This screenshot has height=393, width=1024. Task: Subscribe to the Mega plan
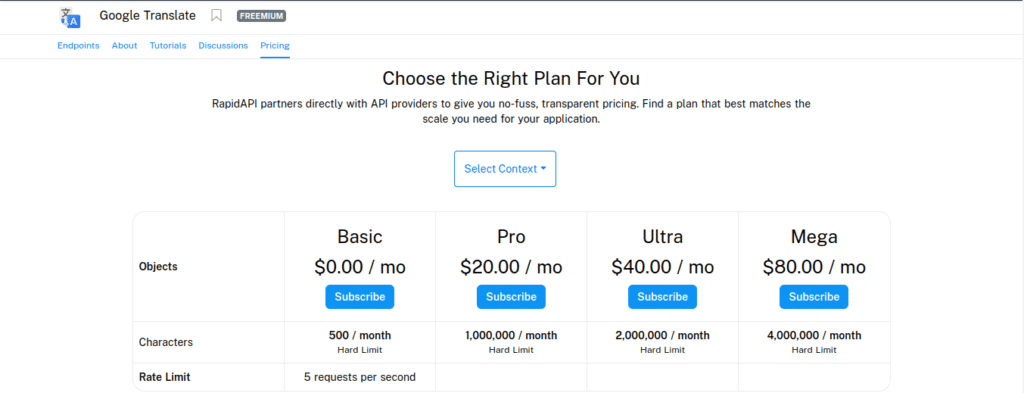pyautogui.click(x=814, y=296)
